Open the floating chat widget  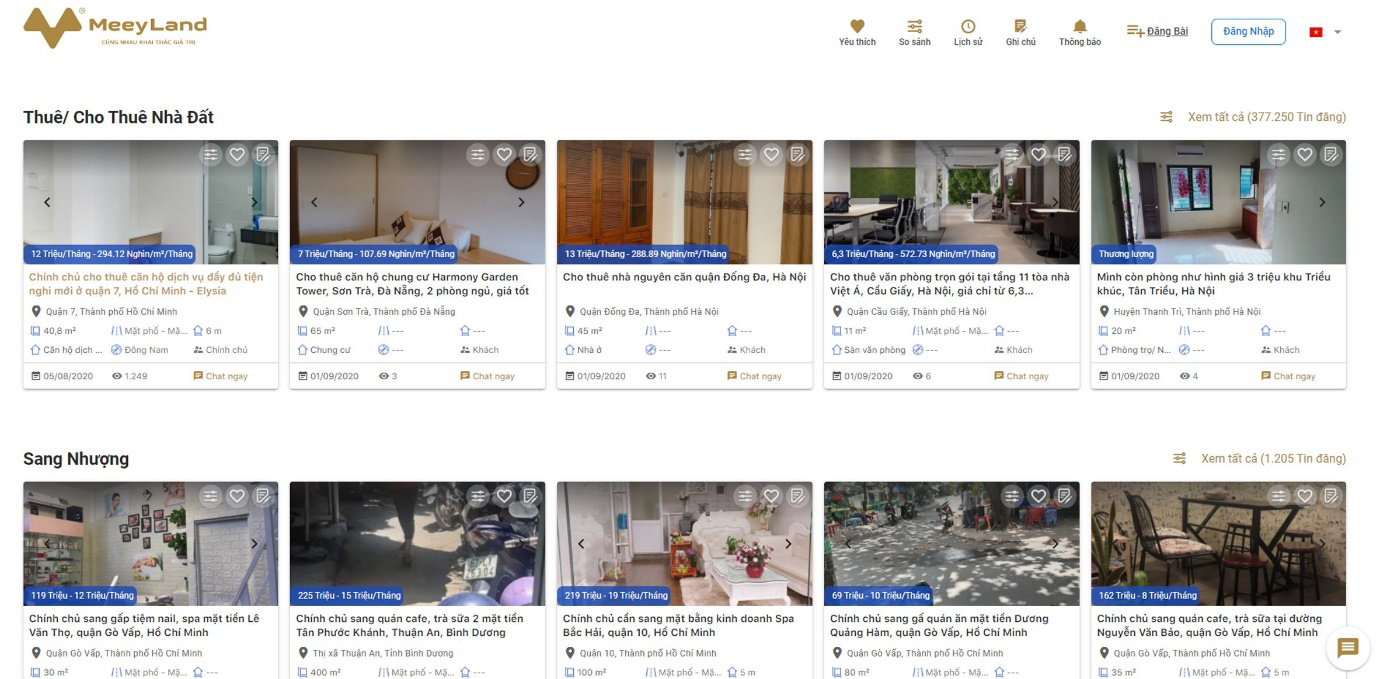pyautogui.click(x=1347, y=647)
